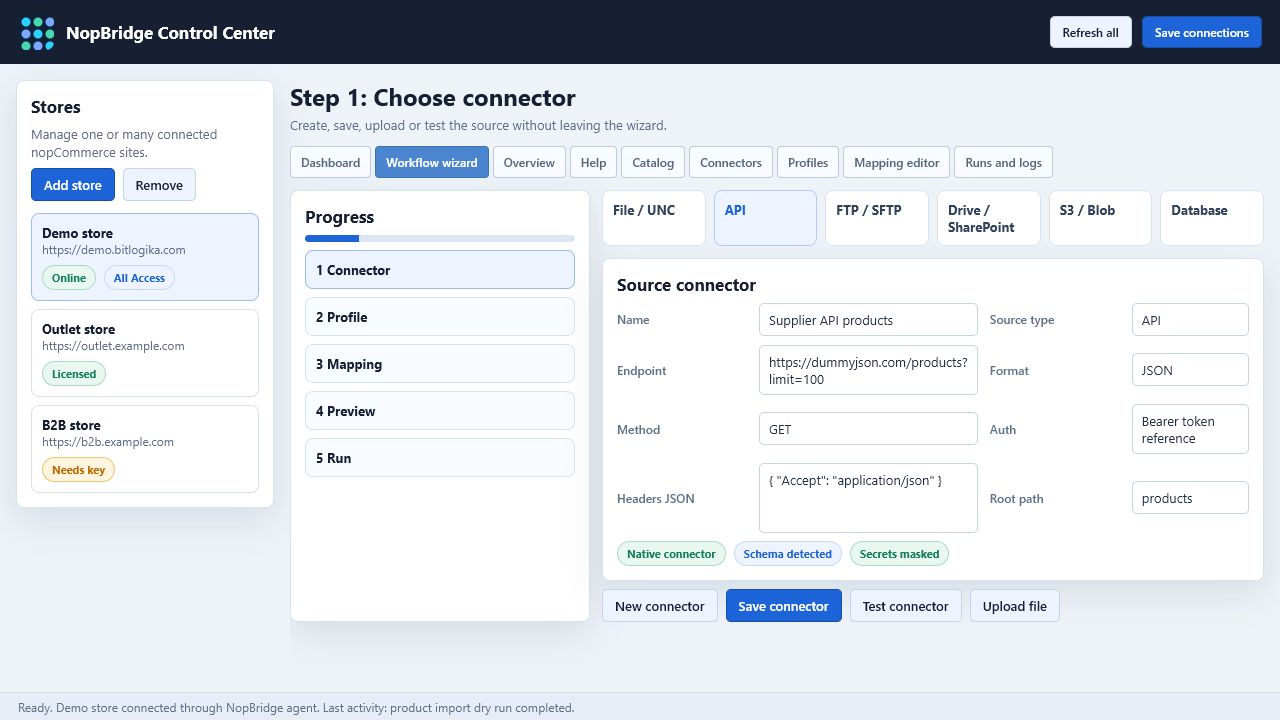Viewport: 1280px width, 720px height.
Task: Create a New connector
Action: (x=660, y=606)
